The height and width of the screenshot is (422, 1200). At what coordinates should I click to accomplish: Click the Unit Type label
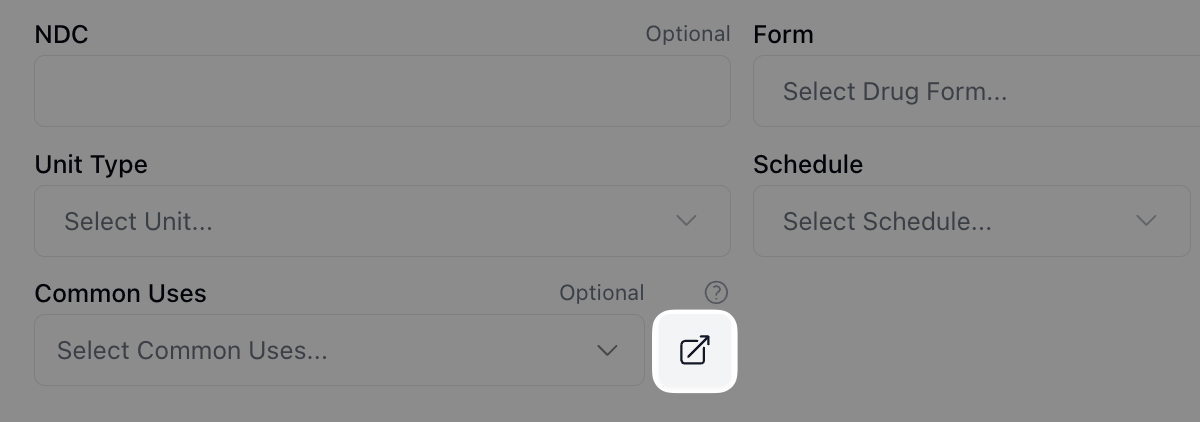click(91, 164)
